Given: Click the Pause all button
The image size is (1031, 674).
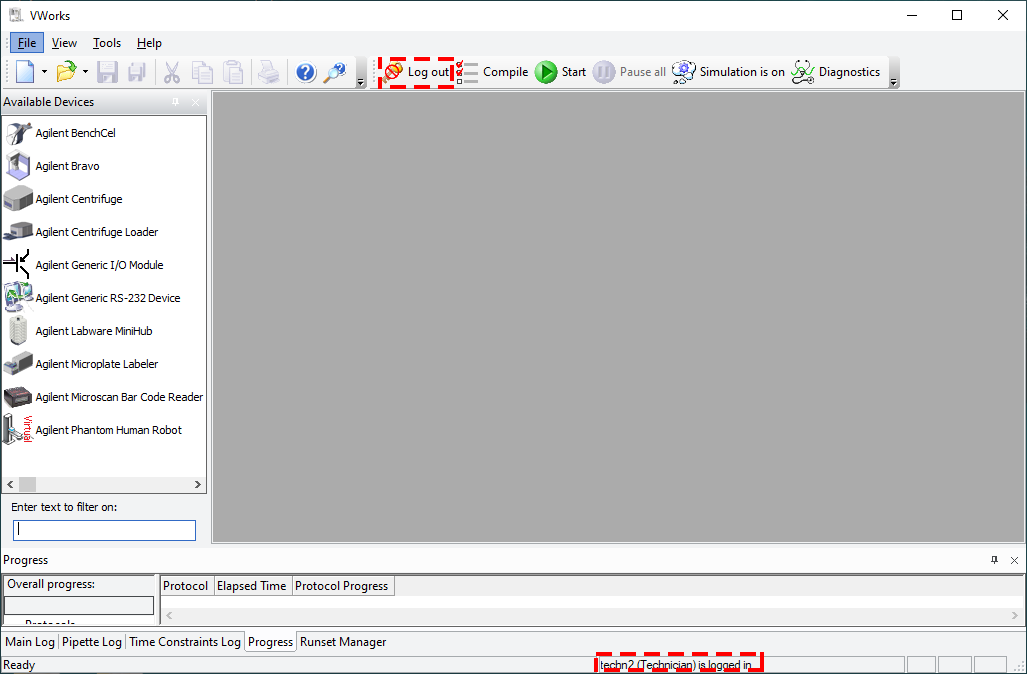Looking at the screenshot, I should click(629, 72).
